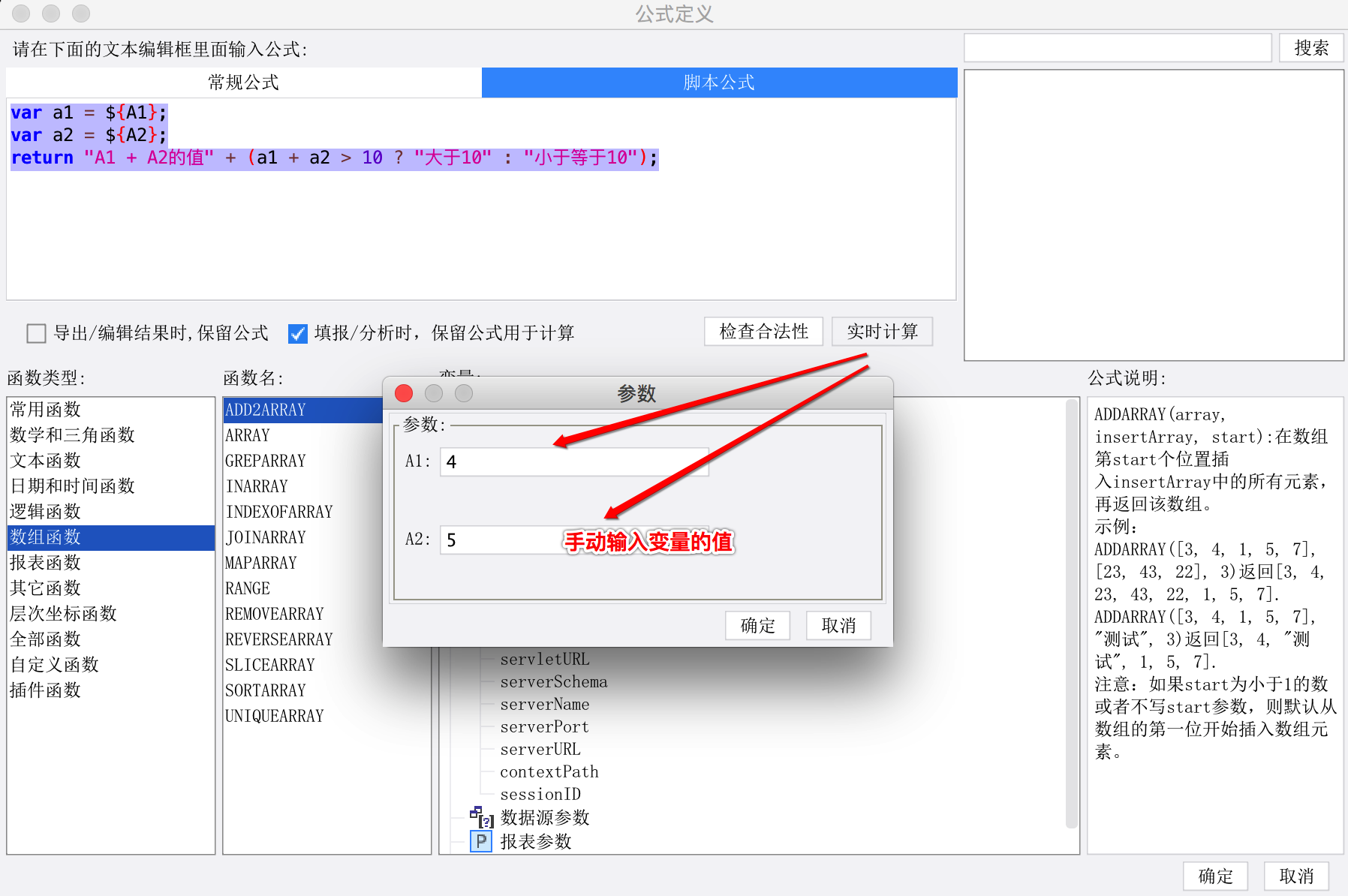Select 数学和三角函数 function type
Image resolution: width=1348 pixels, height=896 pixels.
[x=111, y=435]
